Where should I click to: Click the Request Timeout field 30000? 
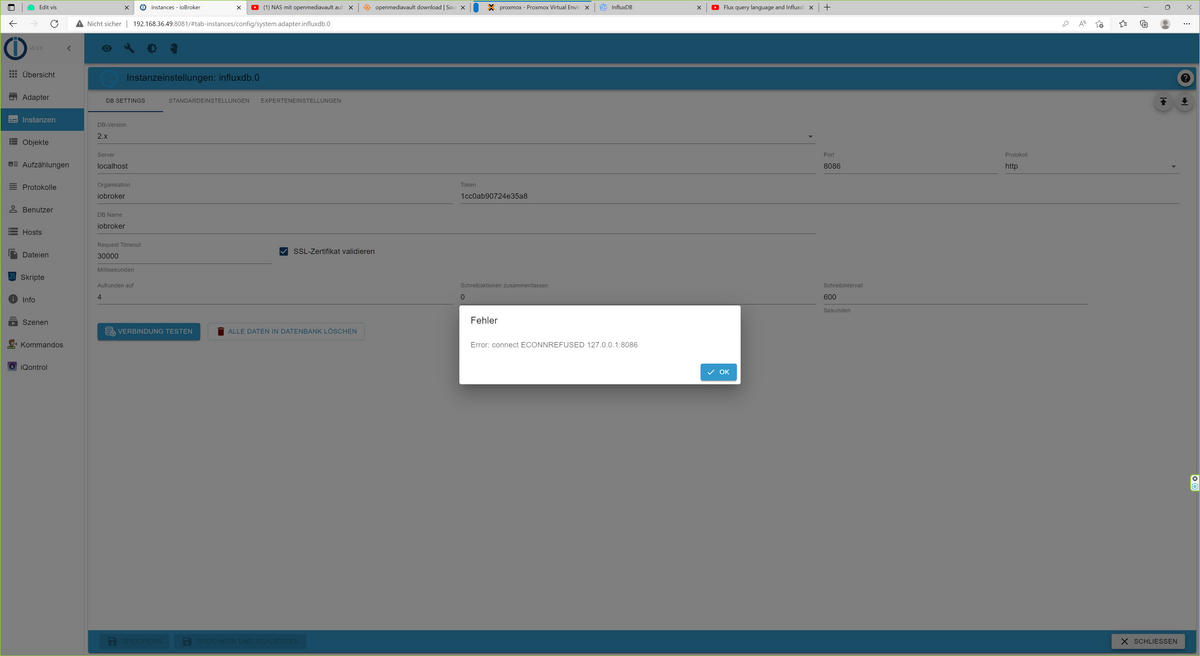184,256
